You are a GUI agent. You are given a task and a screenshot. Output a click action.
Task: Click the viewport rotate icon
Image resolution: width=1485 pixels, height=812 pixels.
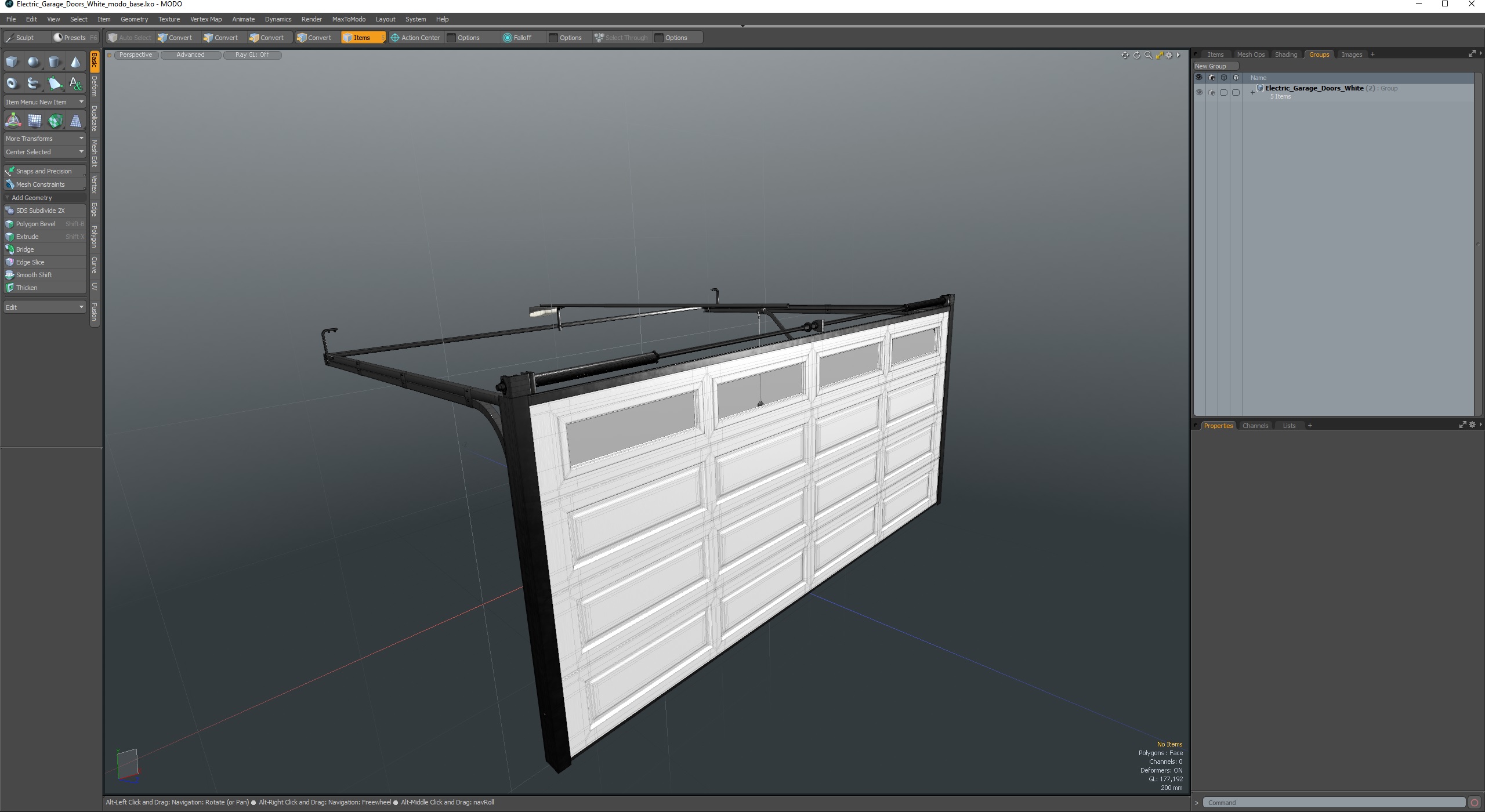click(1137, 55)
